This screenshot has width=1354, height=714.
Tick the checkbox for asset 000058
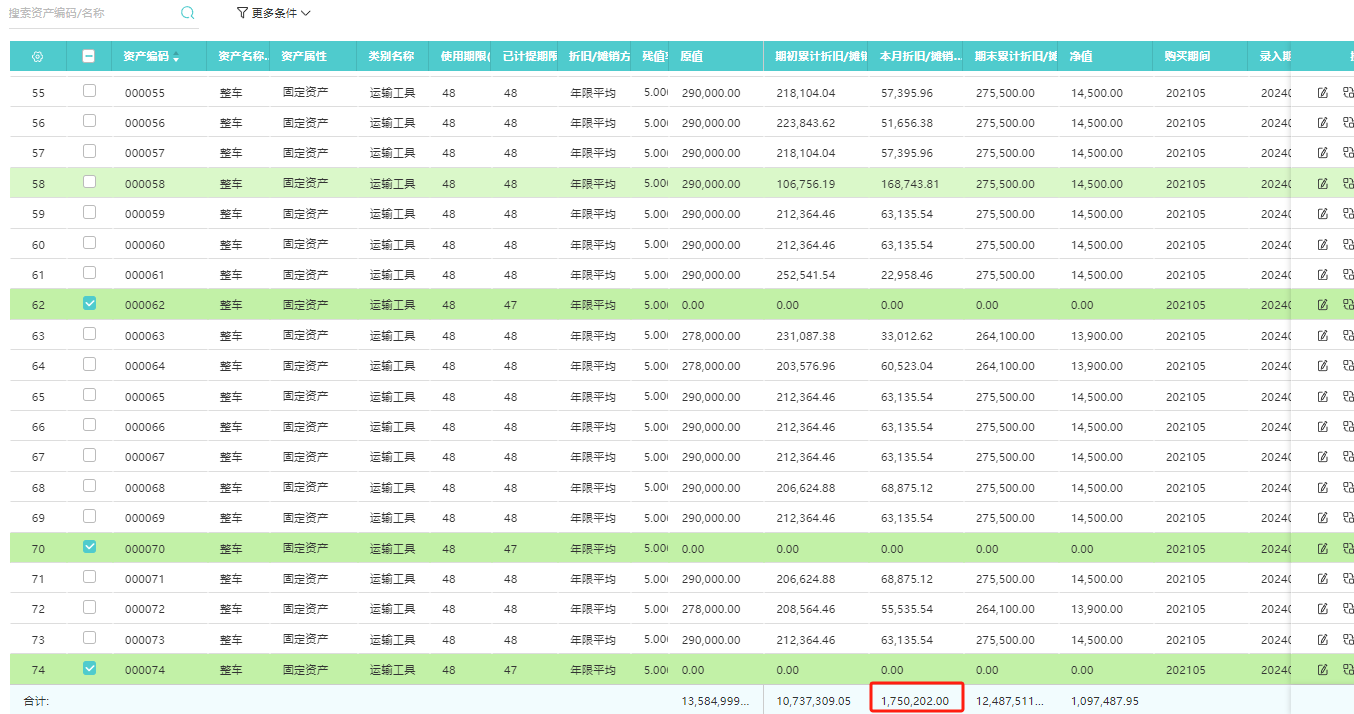[x=89, y=182]
